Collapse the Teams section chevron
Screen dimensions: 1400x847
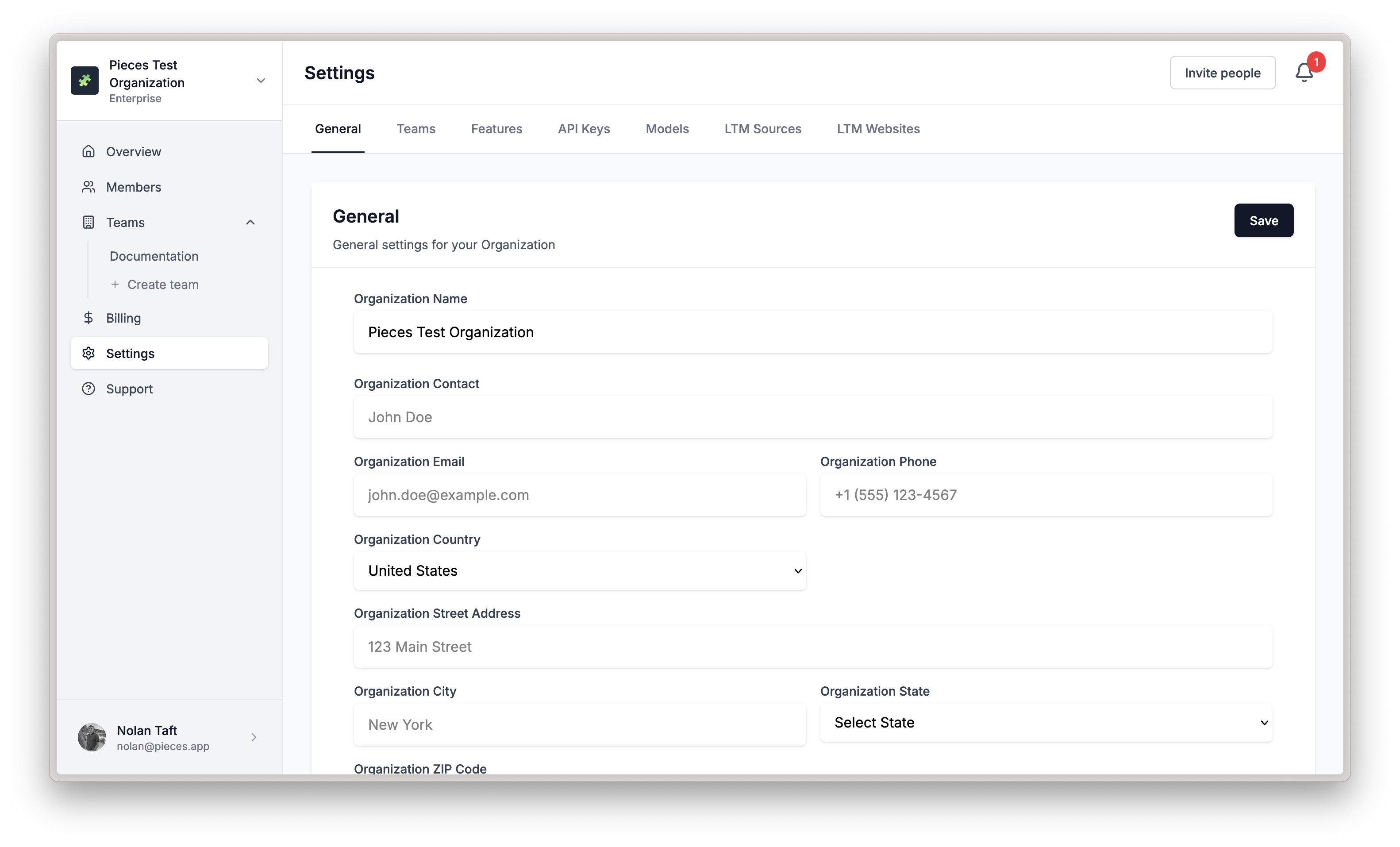[250, 222]
